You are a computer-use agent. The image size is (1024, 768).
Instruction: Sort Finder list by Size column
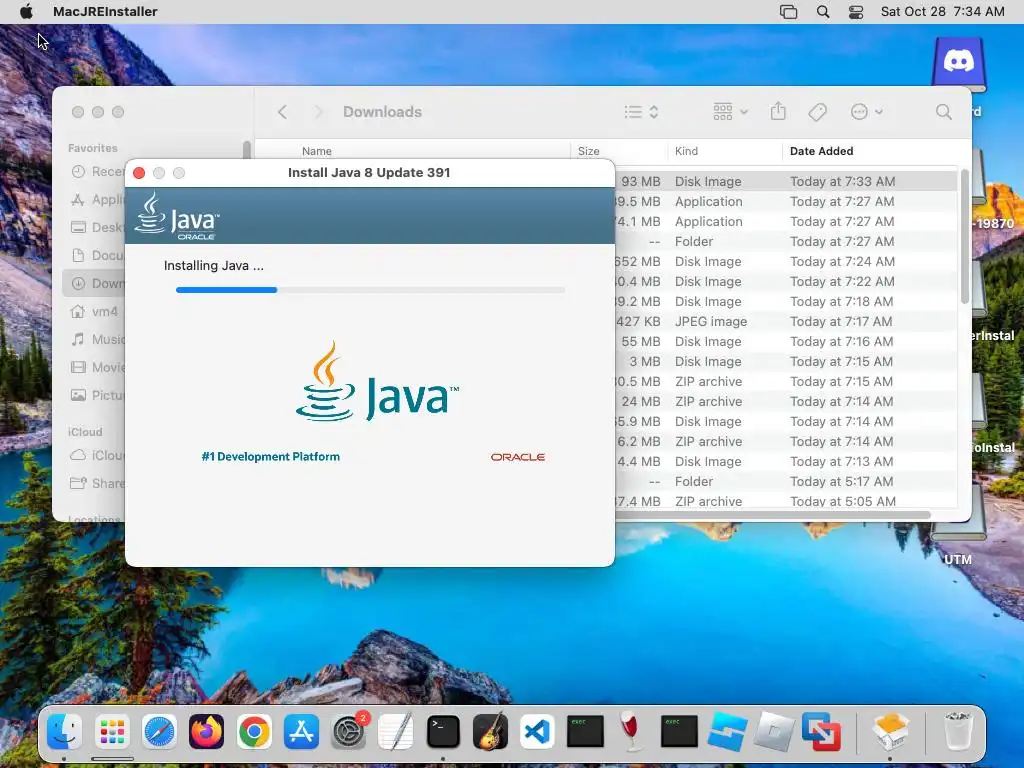pyautogui.click(x=588, y=151)
